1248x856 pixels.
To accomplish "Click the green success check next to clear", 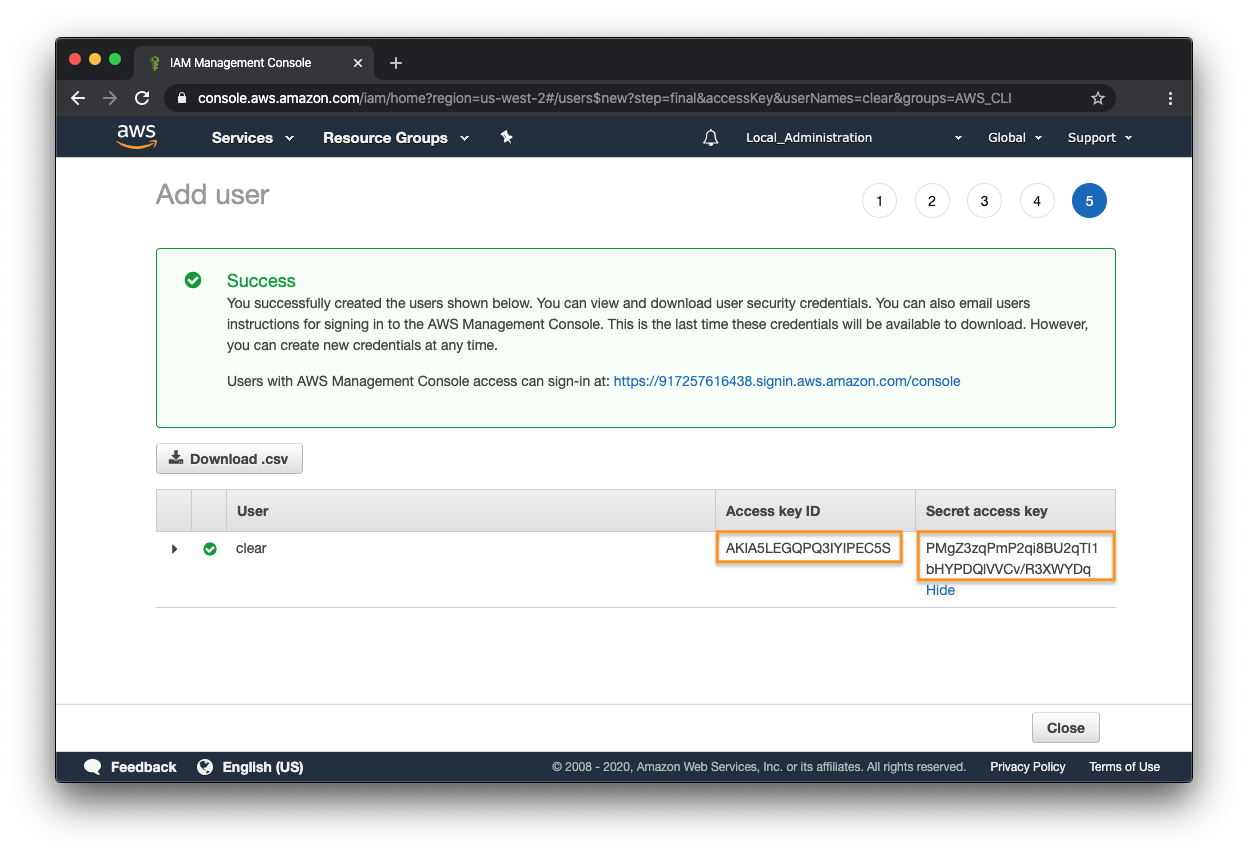I will pos(210,549).
